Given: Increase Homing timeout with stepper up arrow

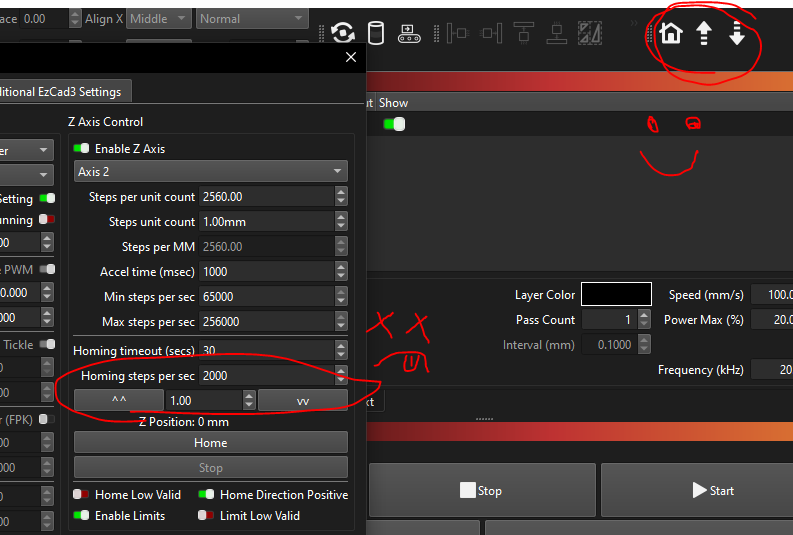Looking at the screenshot, I should (x=341, y=345).
